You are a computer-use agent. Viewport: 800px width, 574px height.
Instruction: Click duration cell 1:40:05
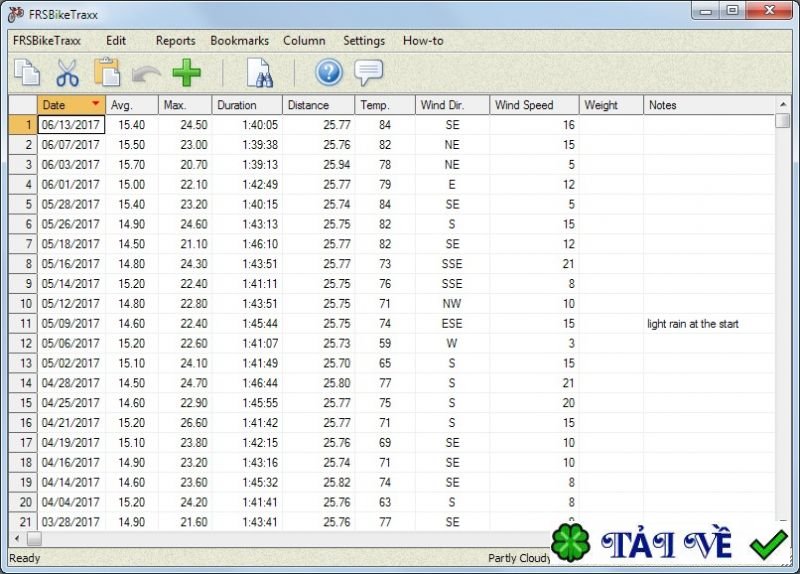(247, 124)
